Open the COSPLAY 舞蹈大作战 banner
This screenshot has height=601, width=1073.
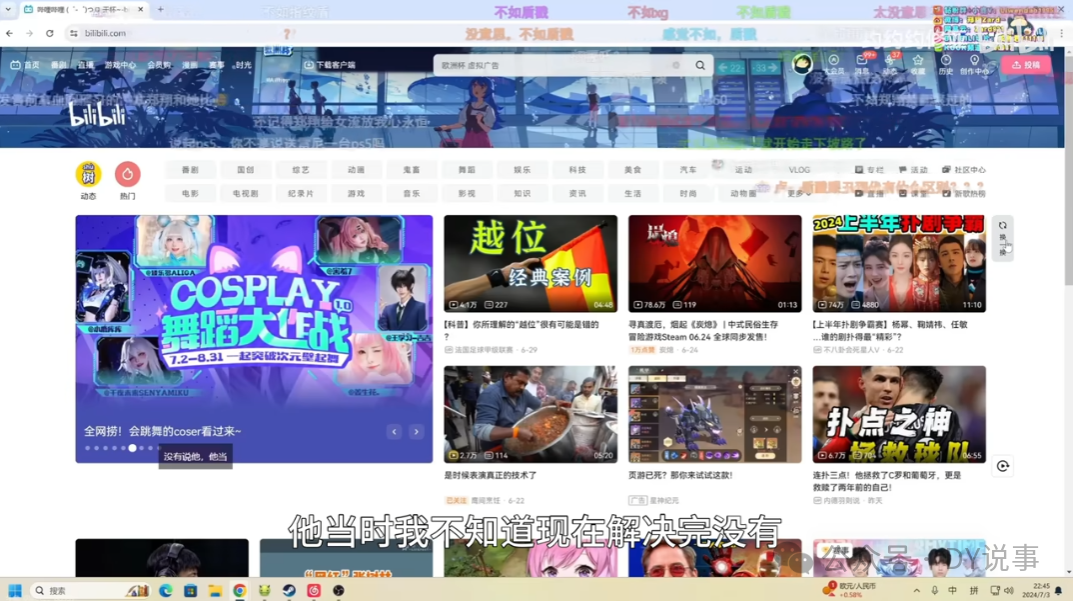click(254, 339)
